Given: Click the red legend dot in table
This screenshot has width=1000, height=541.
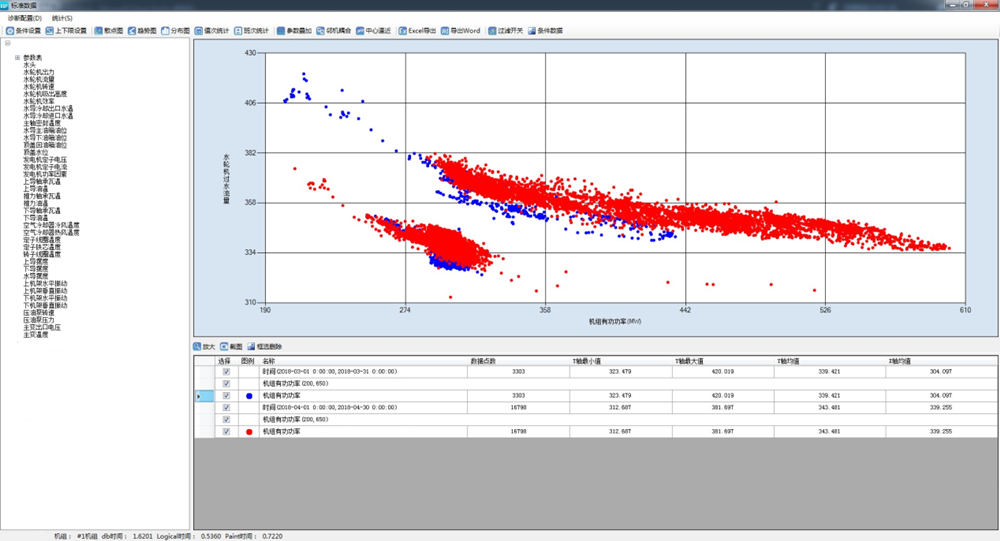Looking at the screenshot, I should (x=248, y=431).
